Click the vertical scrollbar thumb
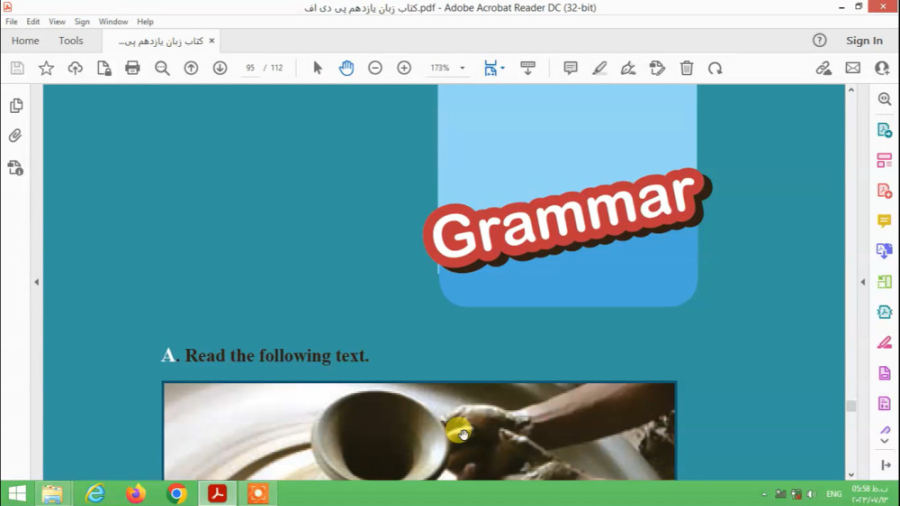Viewport: 900px width, 506px height. 851,406
